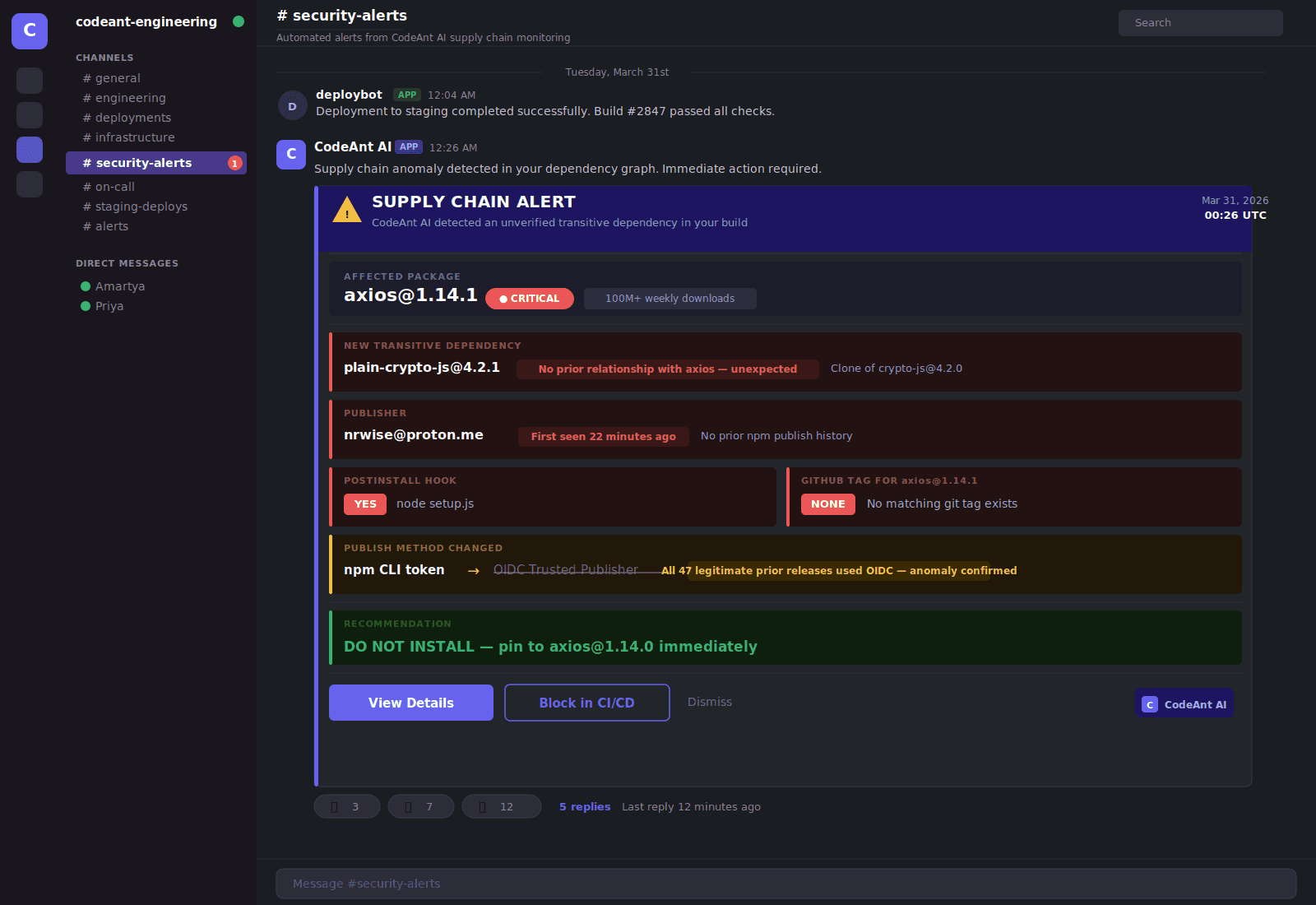Open the on-call channel
This screenshot has width=1316, height=905.
coord(109,187)
